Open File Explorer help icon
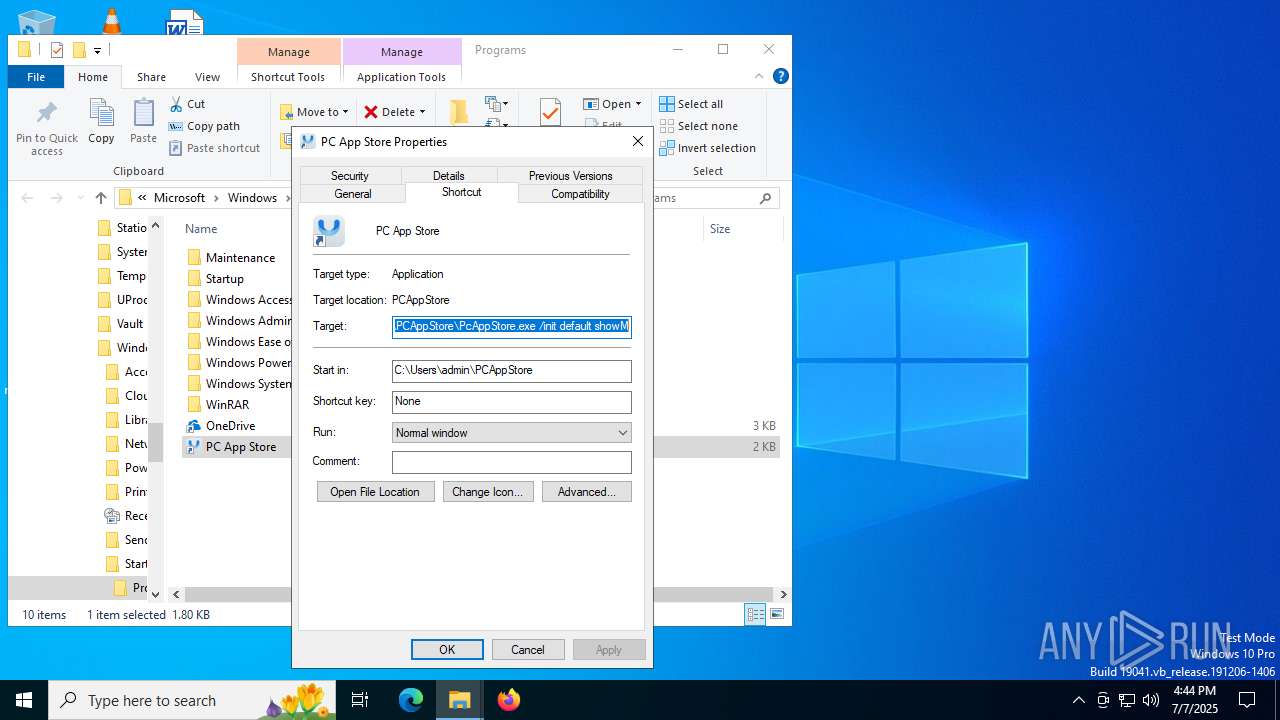Viewport: 1280px width, 720px height. (x=781, y=76)
